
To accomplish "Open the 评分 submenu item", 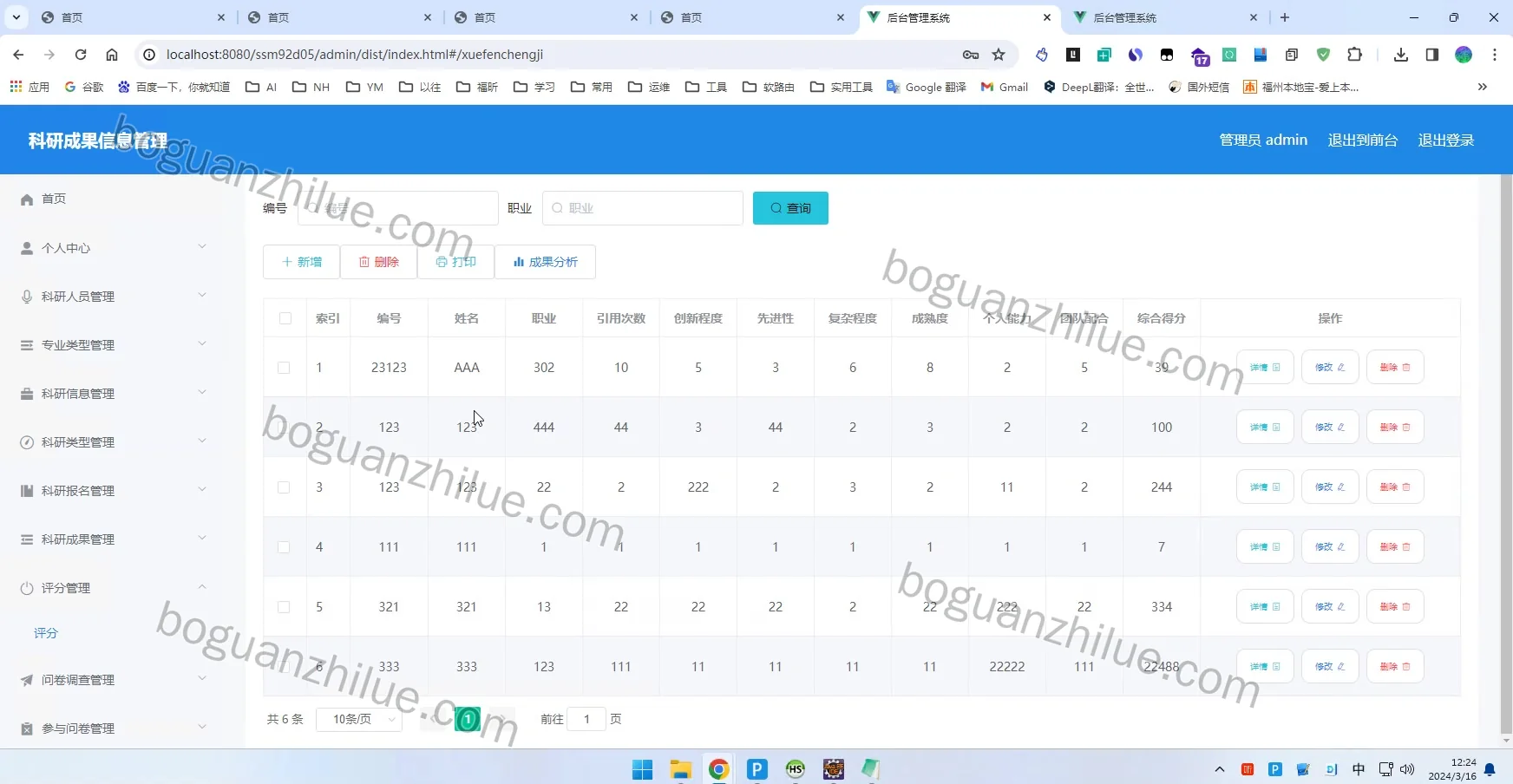I will 46,633.
